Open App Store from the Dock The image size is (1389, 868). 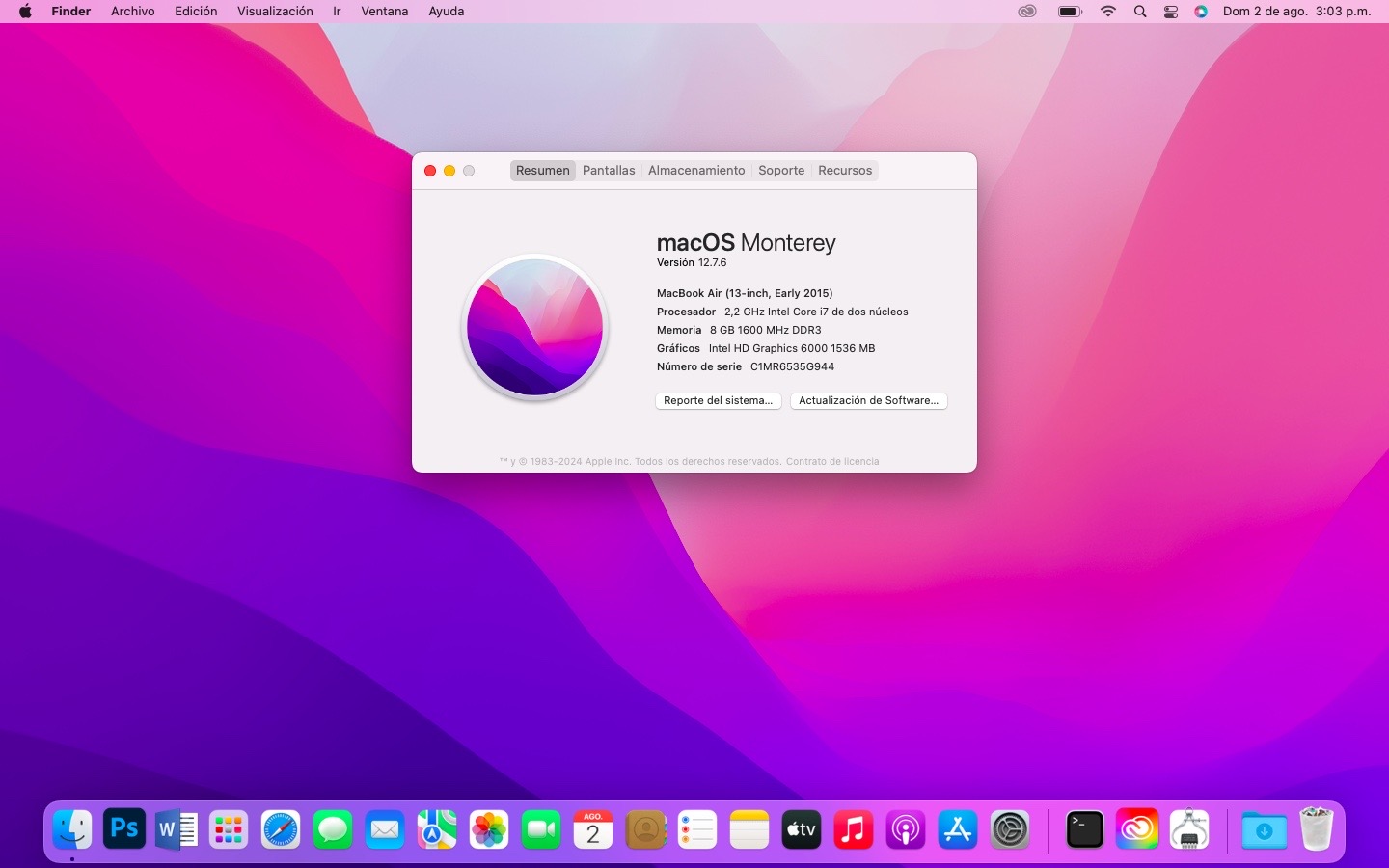click(958, 829)
